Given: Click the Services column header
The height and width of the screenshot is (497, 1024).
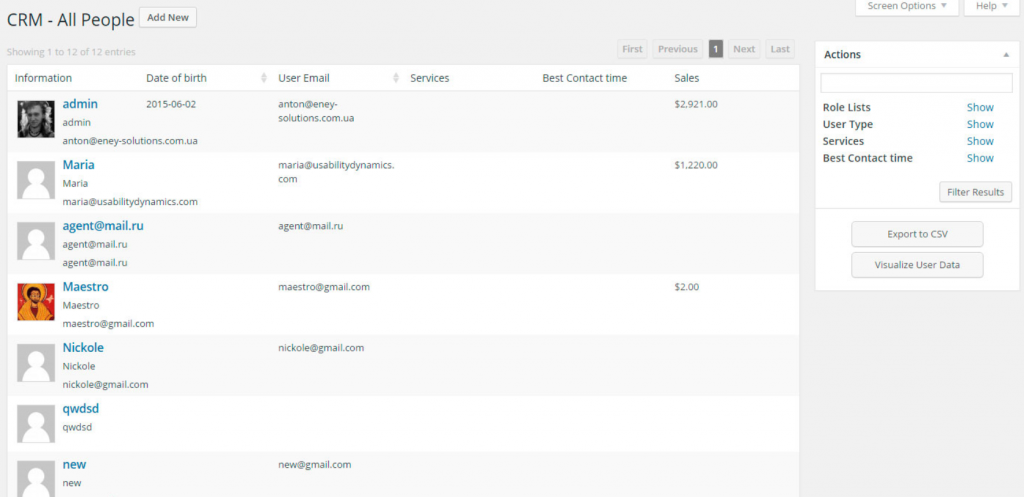Looking at the screenshot, I should 430,78.
